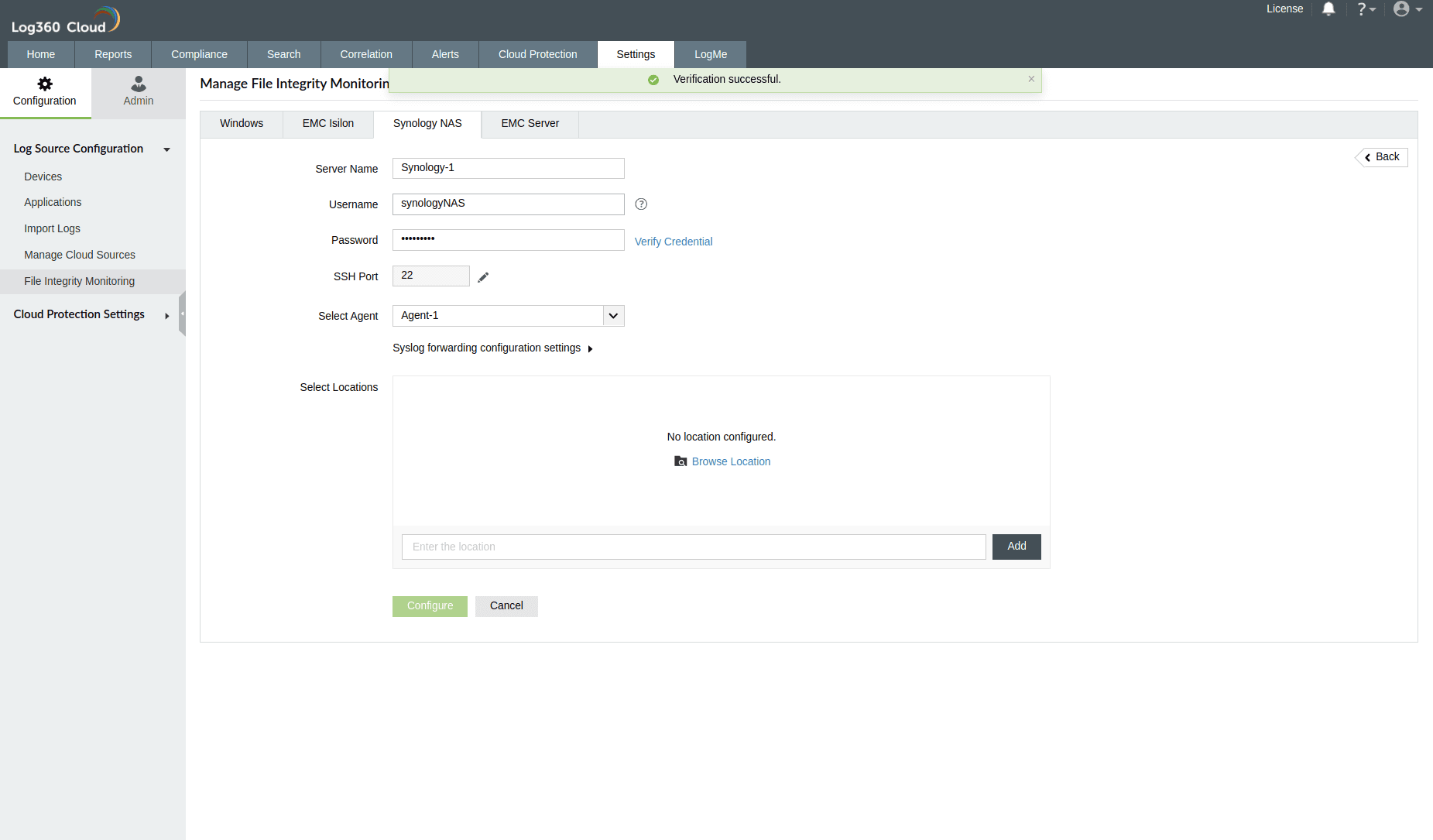Open the Alerts tab
The image size is (1433, 840).
point(445,54)
